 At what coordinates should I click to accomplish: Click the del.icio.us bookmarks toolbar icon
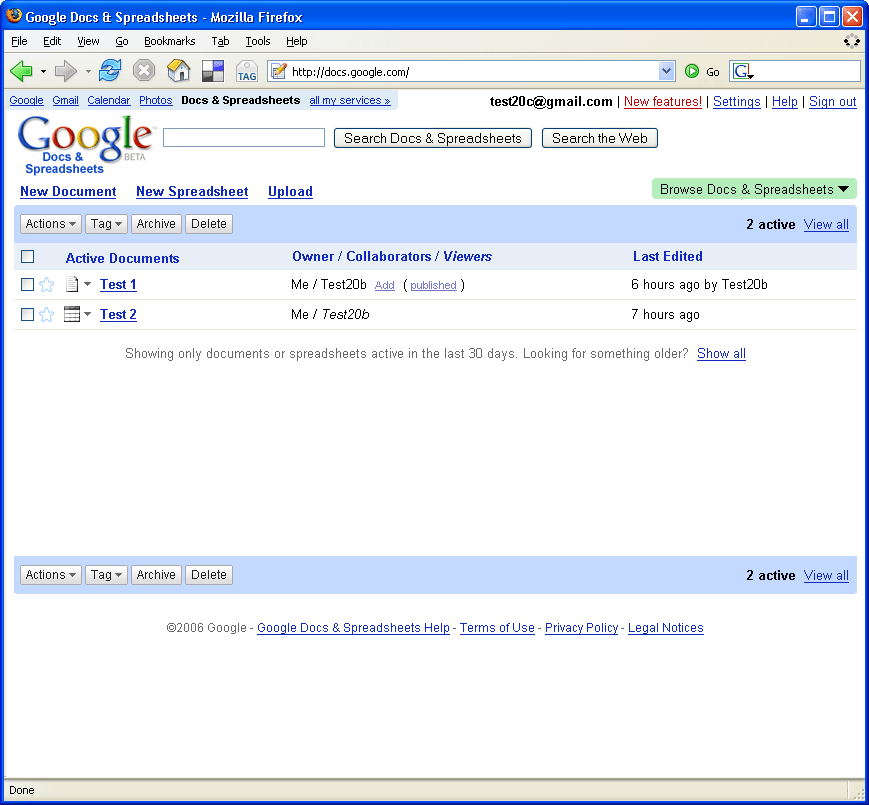[213, 71]
